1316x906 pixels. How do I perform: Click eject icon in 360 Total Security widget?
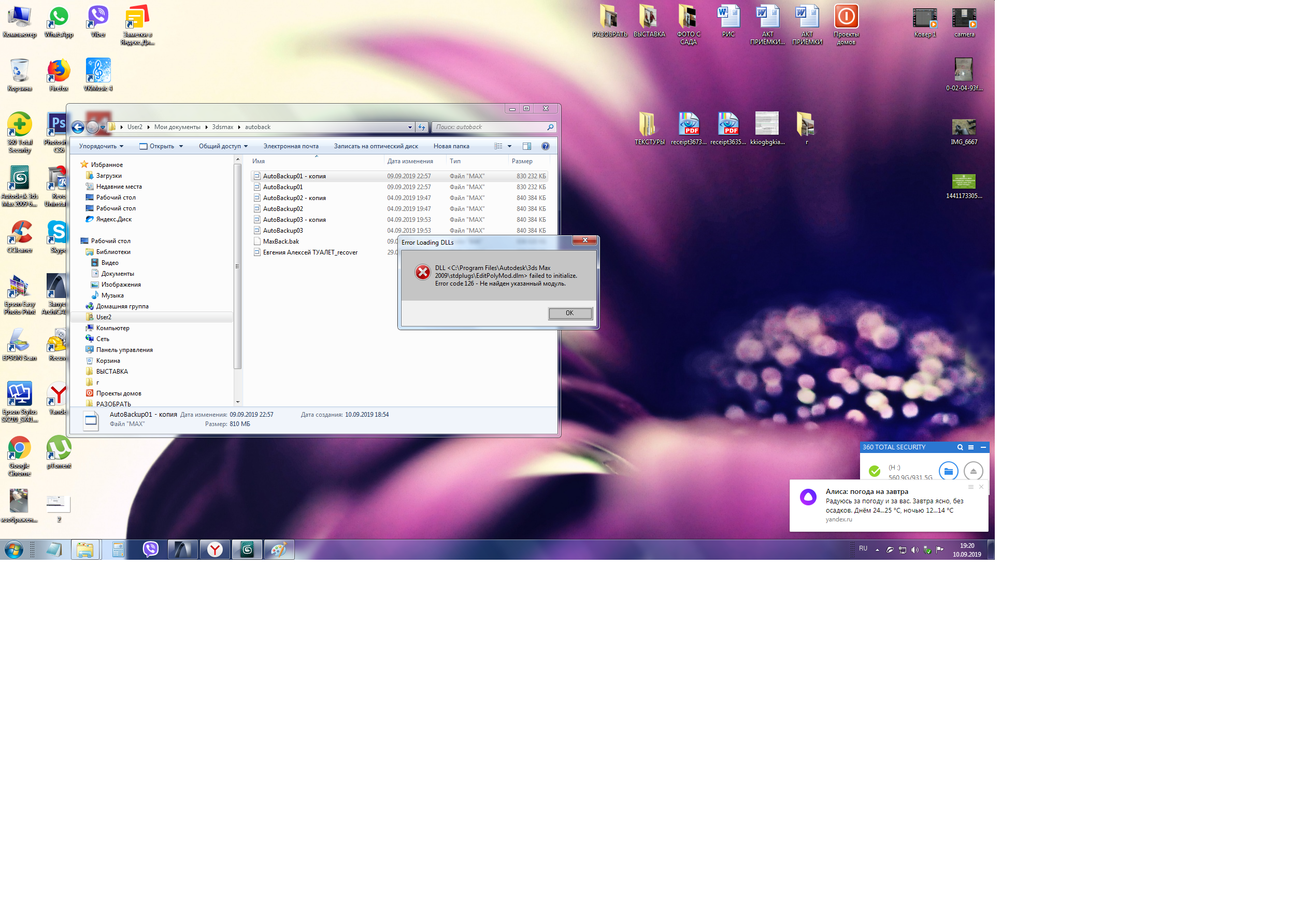pyautogui.click(x=972, y=471)
